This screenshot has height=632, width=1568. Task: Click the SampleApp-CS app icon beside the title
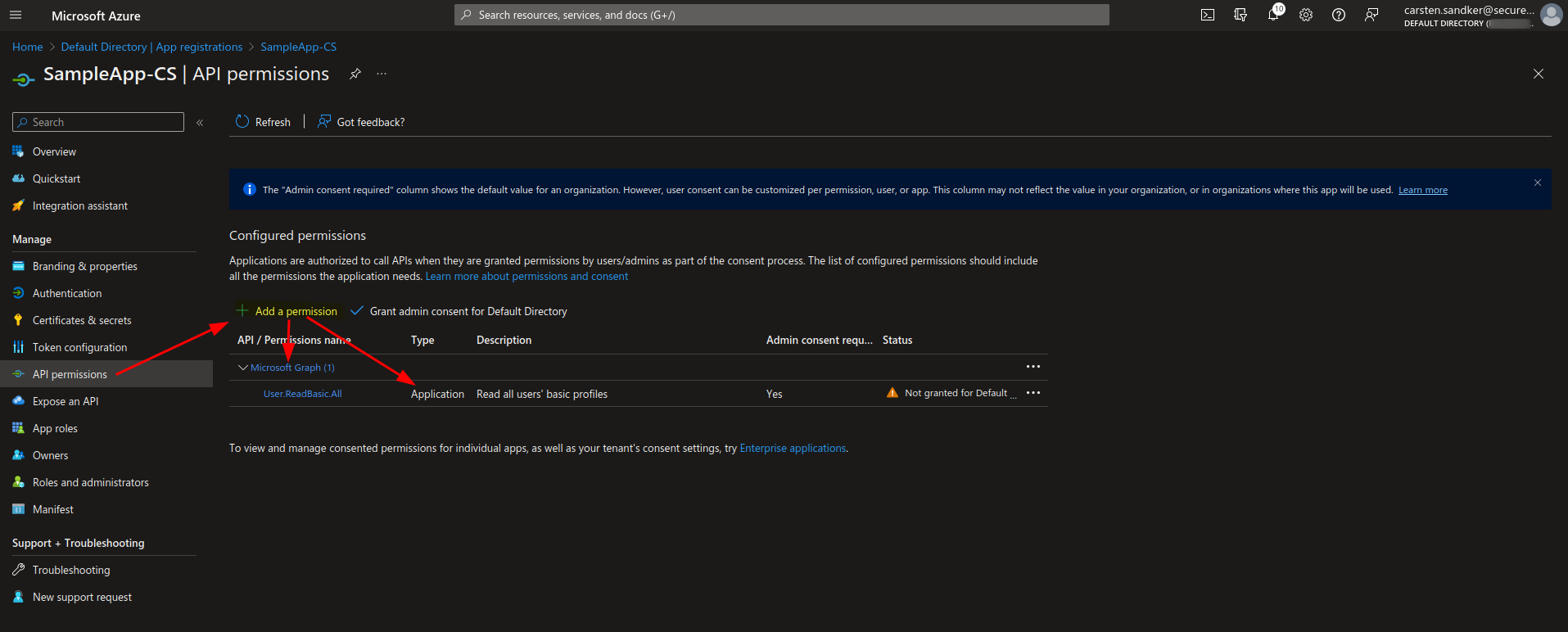(24, 79)
